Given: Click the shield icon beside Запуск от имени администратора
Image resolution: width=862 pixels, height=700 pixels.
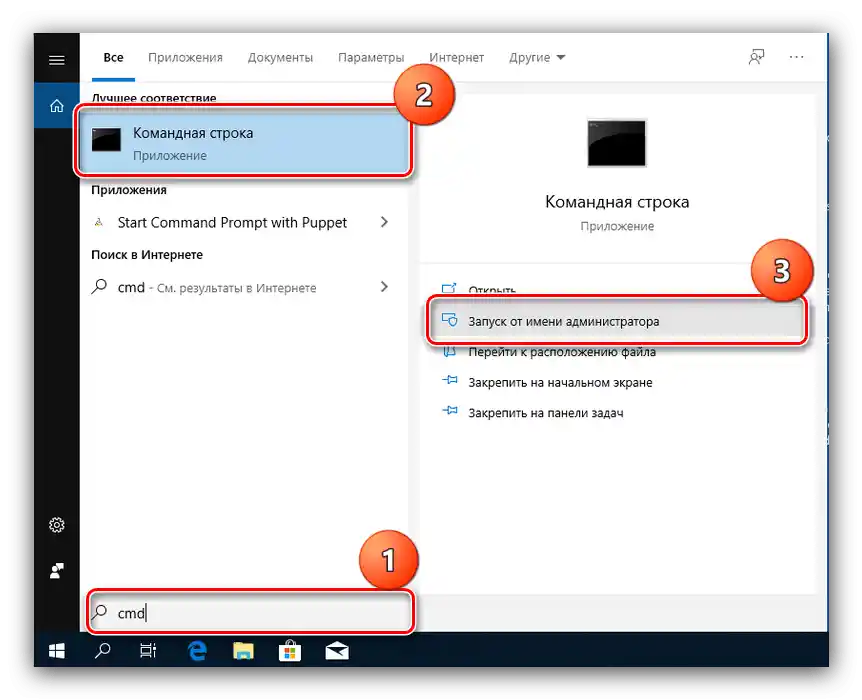Looking at the screenshot, I should point(450,319).
